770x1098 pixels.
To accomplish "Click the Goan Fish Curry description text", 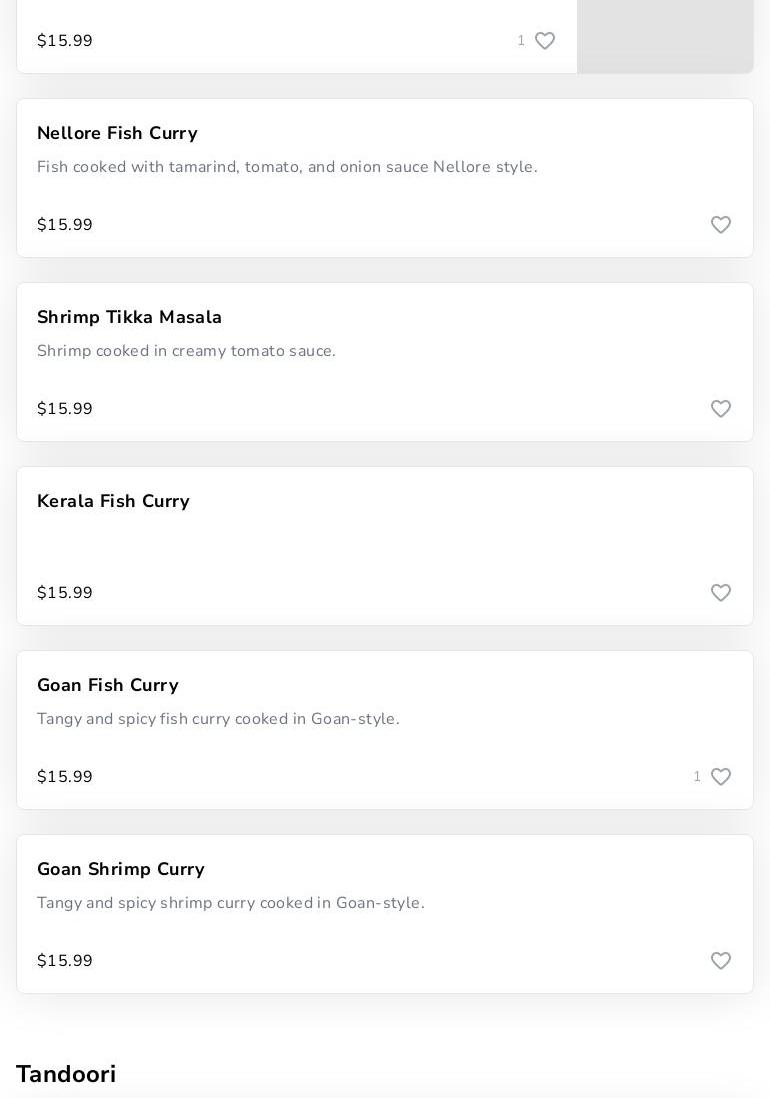I will point(218,719).
